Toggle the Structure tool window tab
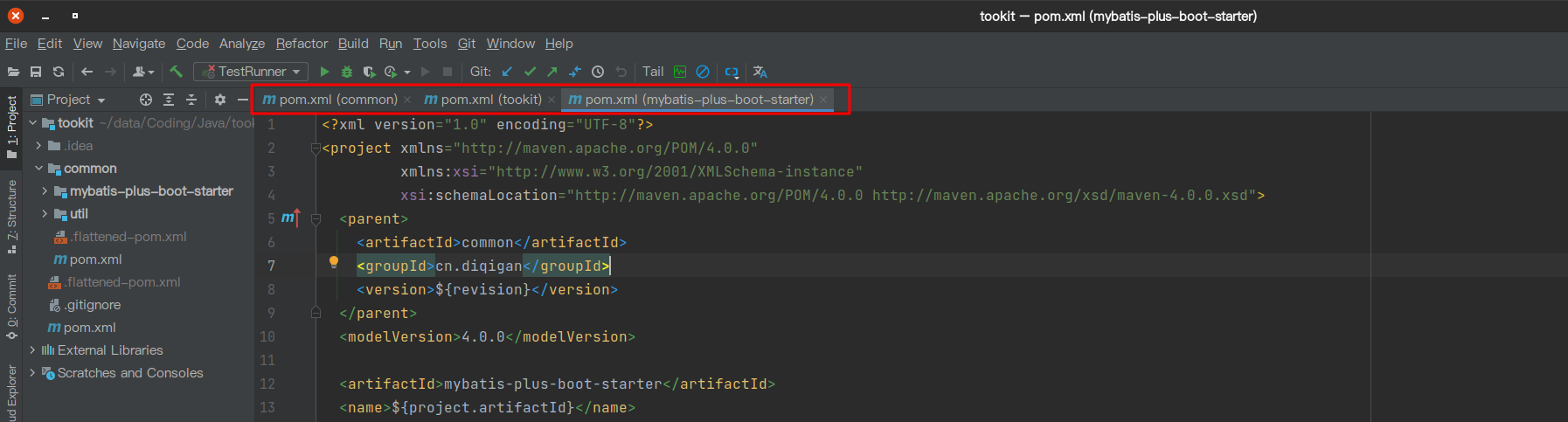This screenshot has height=422, width=1568. click(x=11, y=217)
